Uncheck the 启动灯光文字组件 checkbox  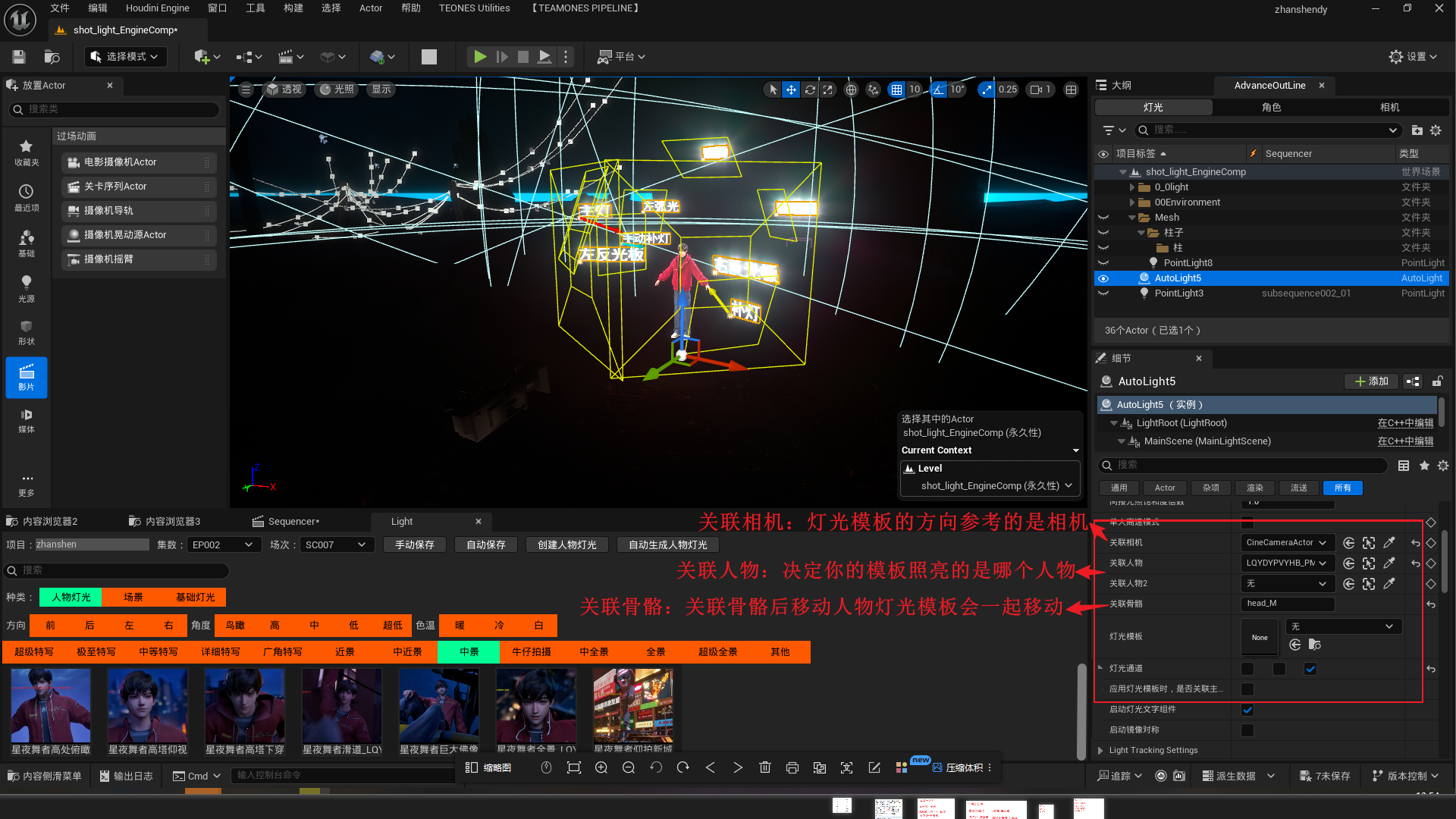[1247, 710]
